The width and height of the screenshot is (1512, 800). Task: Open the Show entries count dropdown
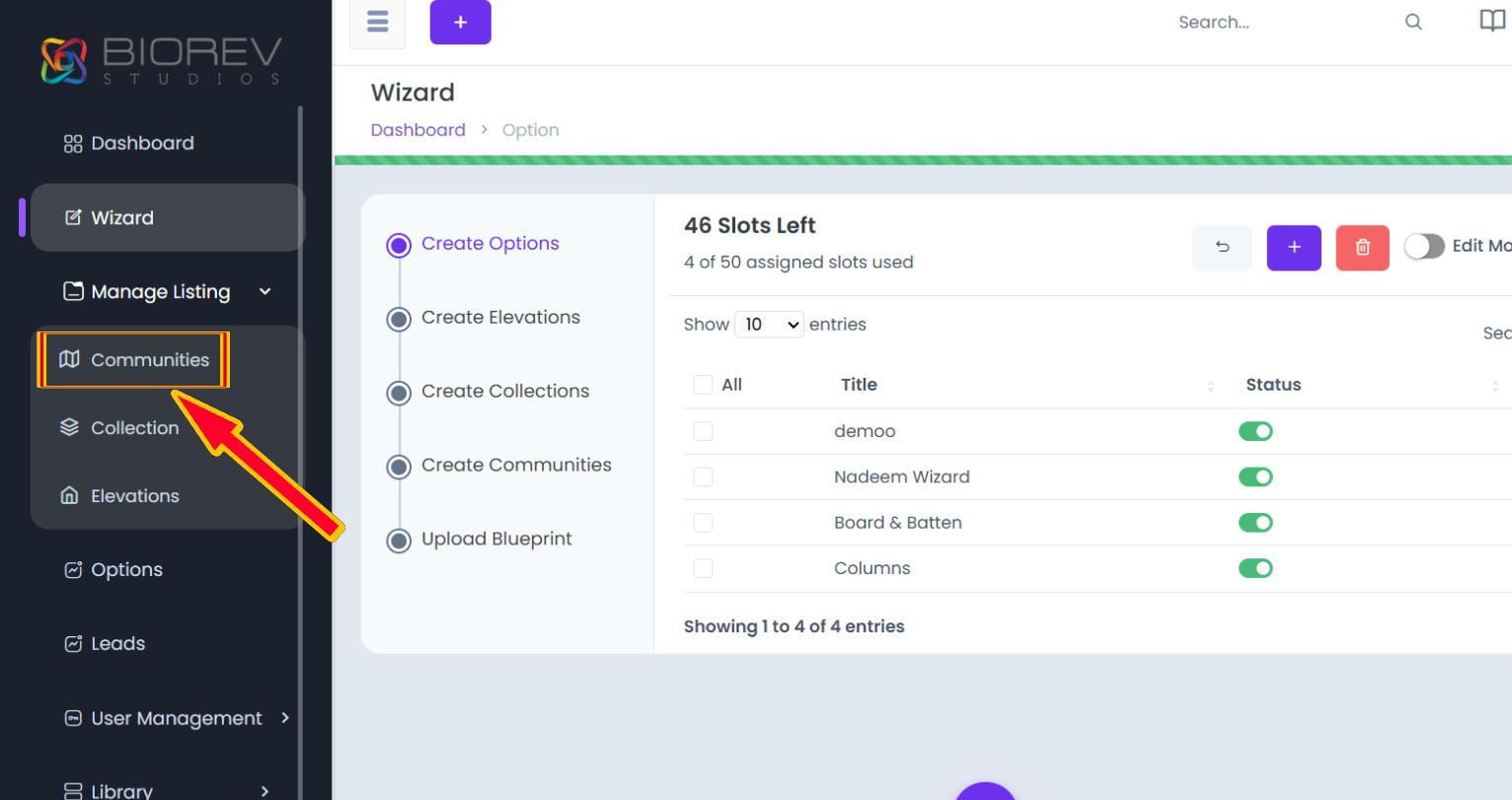click(769, 325)
